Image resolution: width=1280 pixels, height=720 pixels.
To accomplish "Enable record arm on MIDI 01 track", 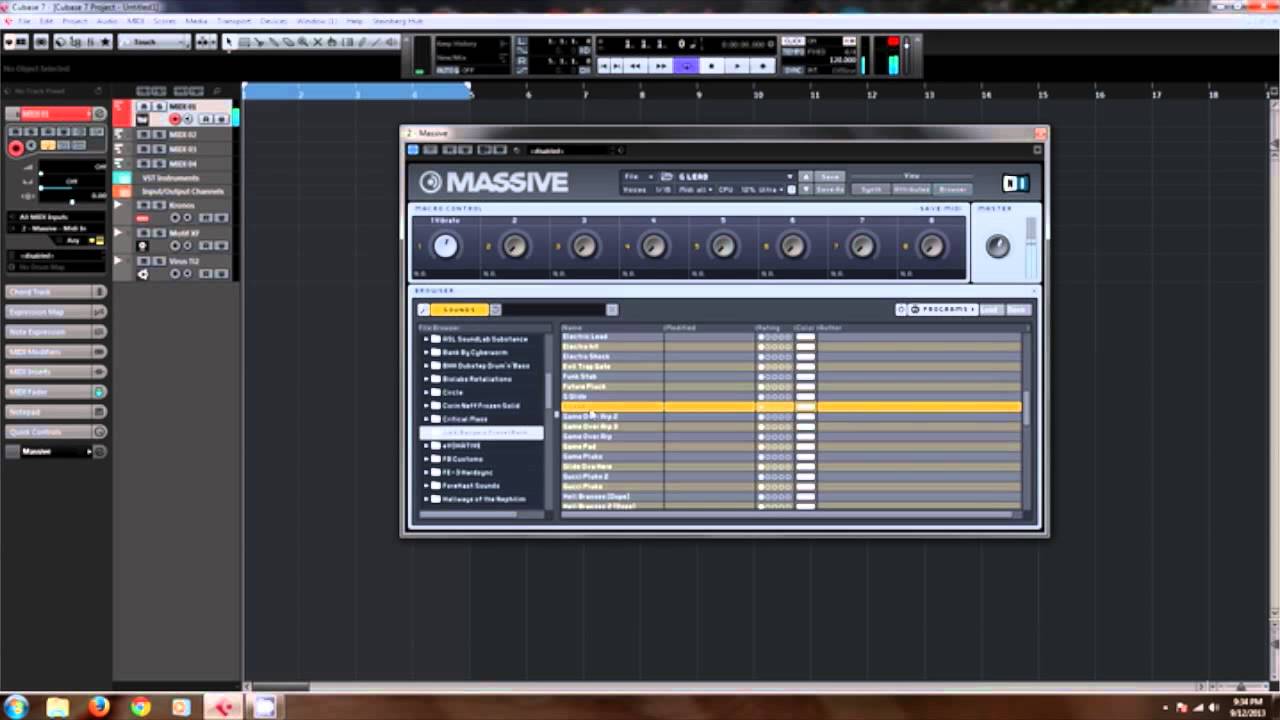I will point(175,119).
